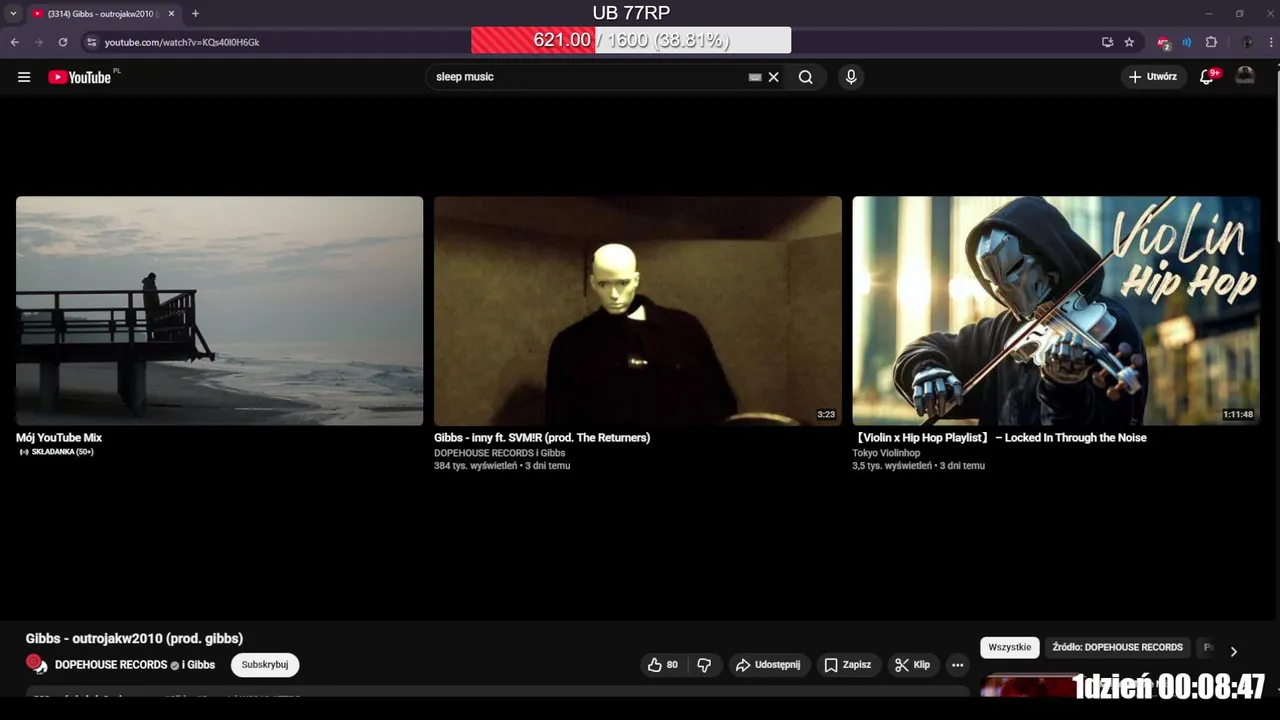Go back with the browser back arrow

click(14, 42)
